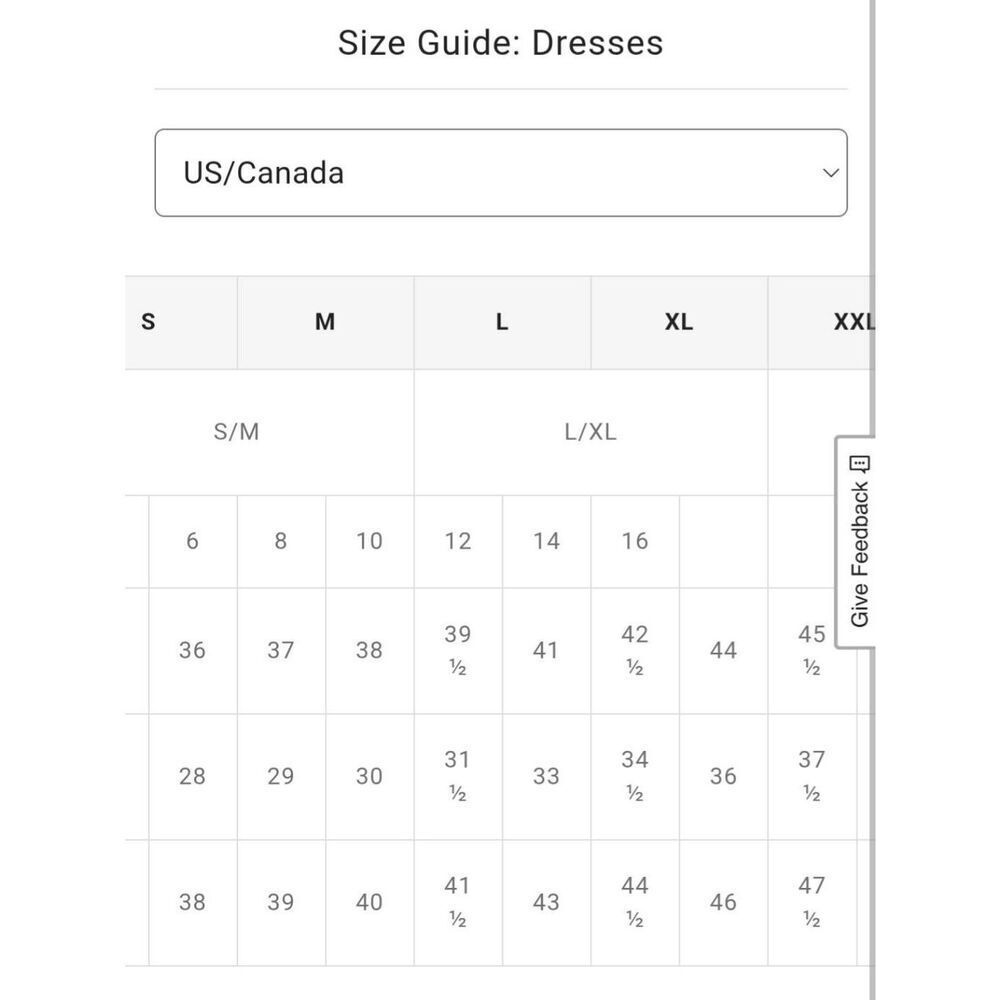
Task: Click the numeric size 16 cell
Action: 635,541
